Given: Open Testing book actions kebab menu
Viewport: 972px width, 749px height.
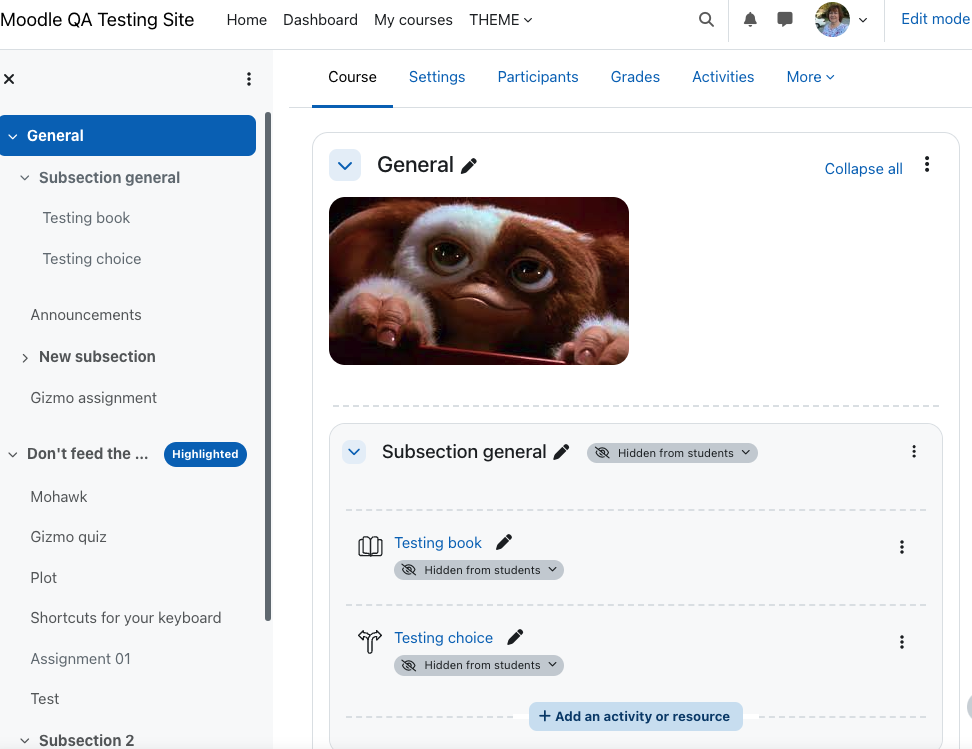Looking at the screenshot, I should click(902, 547).
